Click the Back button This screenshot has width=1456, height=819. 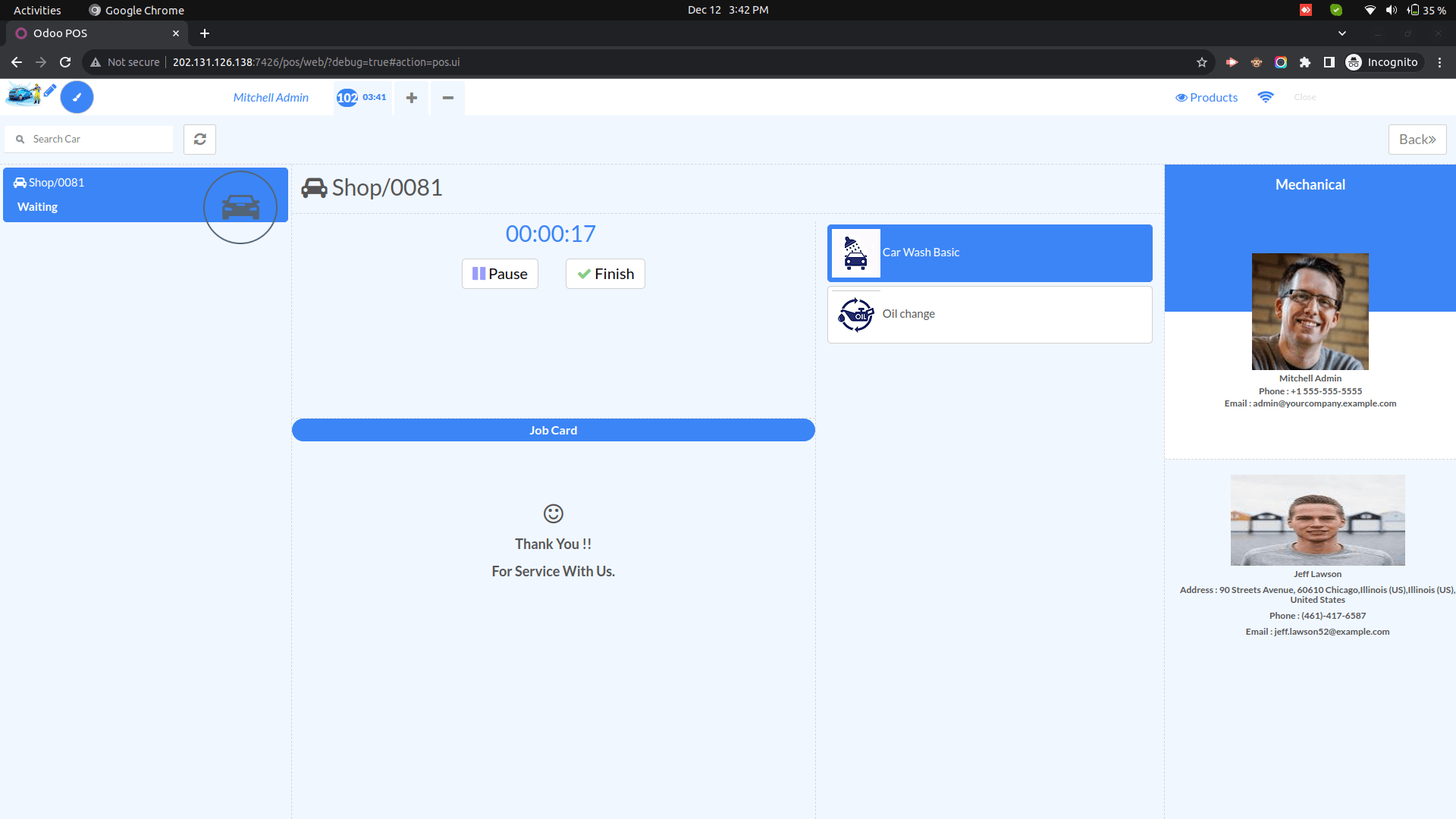[x=1417, y=140]
